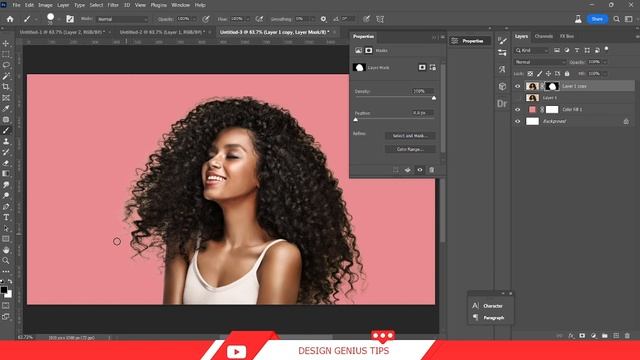Screen dimensions: 640x360
Task: Open the File menu
Action: (x=16, y=5)
